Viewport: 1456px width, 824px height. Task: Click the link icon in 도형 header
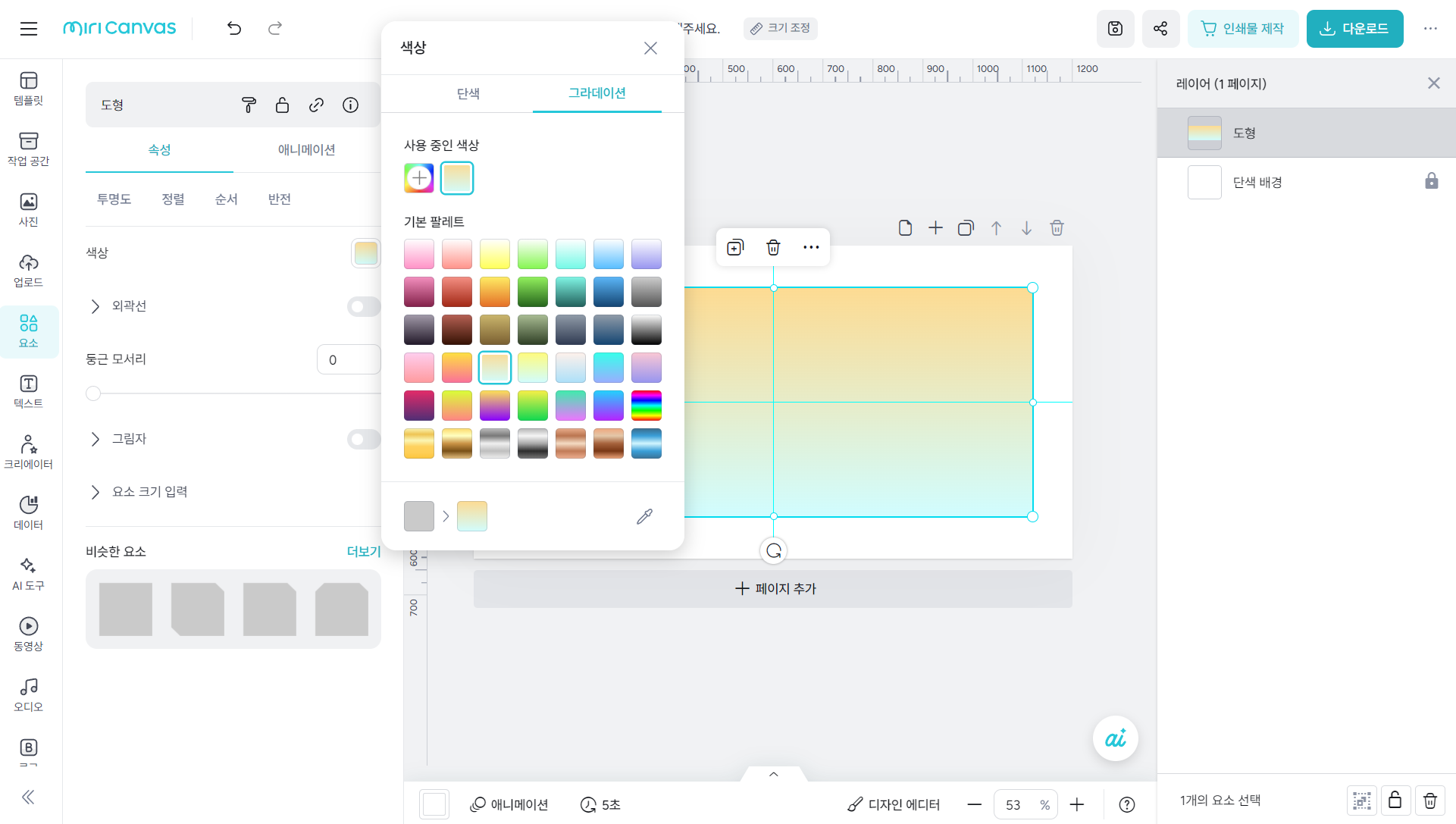coord(316,105)
